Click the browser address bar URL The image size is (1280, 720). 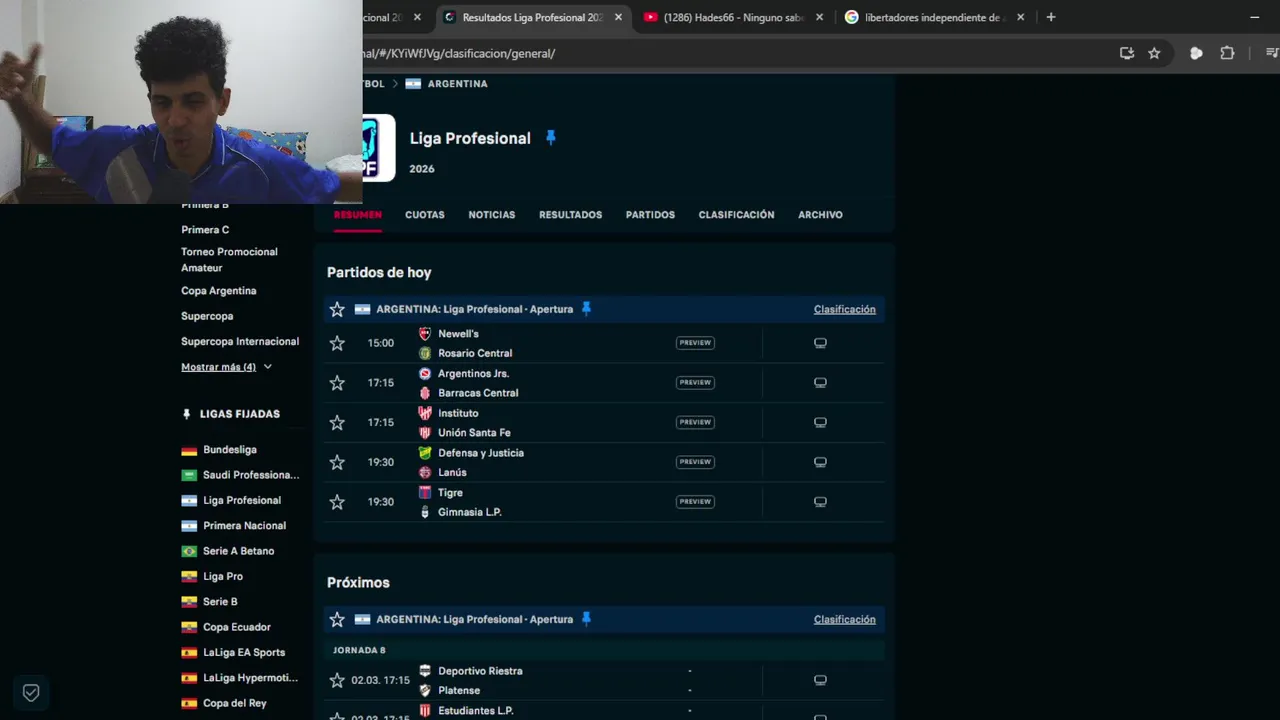click(460, 53)
